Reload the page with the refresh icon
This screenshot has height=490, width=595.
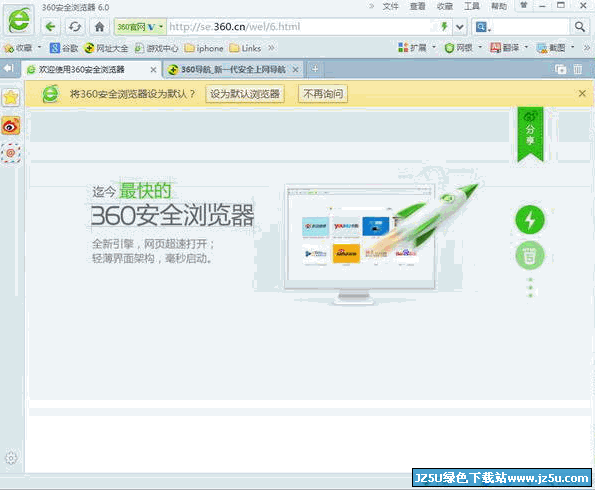(x=75, y=27)
